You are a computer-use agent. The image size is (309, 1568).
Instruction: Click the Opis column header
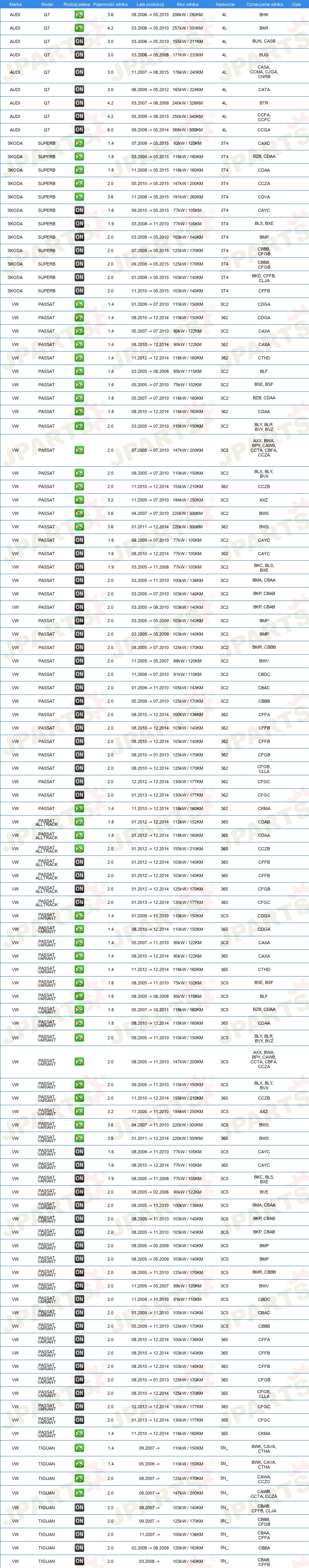point(296,4)
